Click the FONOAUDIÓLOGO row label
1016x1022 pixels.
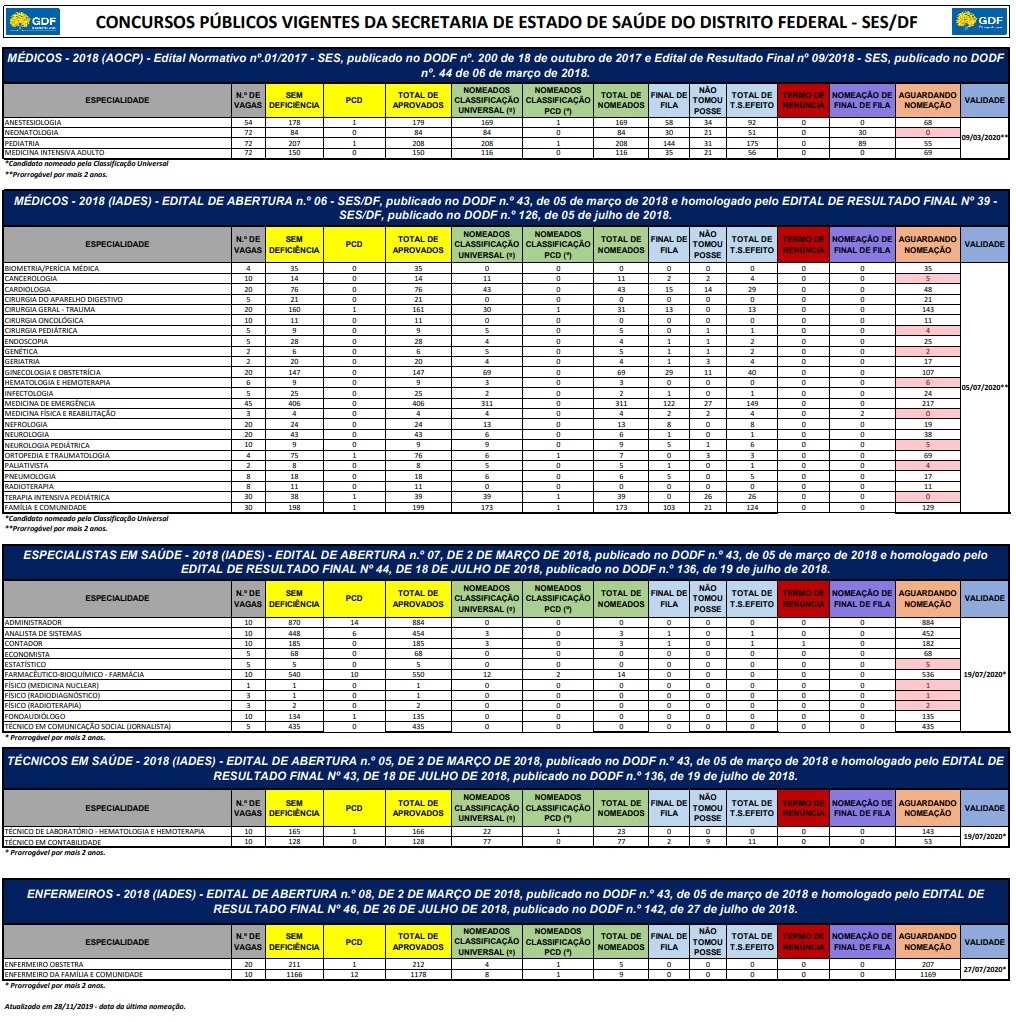coord(35,716)
